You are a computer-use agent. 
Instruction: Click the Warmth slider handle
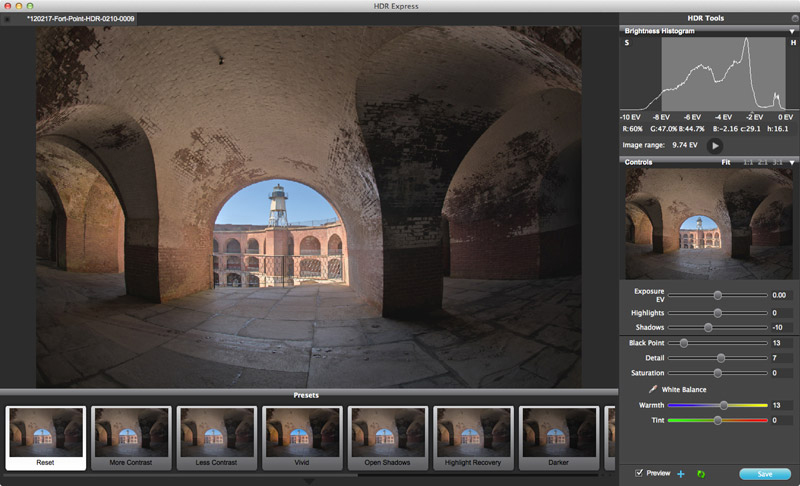click(x=724, y=405)
